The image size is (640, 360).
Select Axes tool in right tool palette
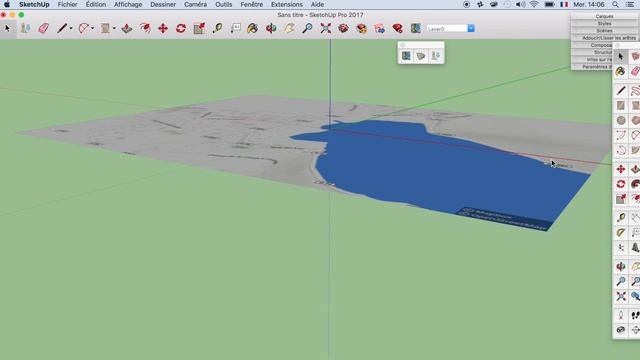[621, 247]
